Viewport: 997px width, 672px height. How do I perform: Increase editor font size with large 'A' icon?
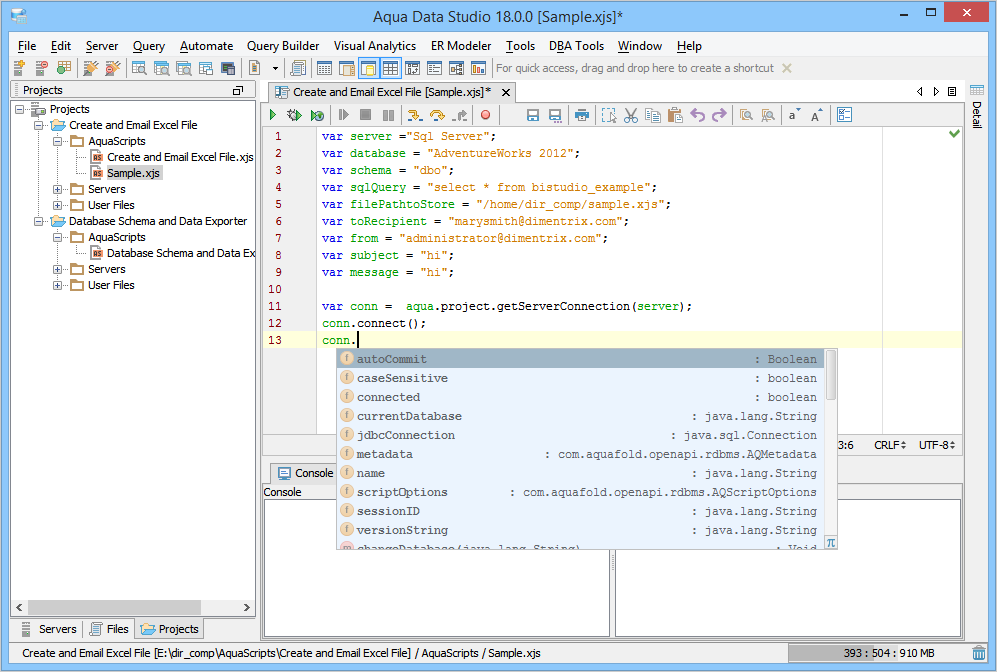click(x=816, y=115)
